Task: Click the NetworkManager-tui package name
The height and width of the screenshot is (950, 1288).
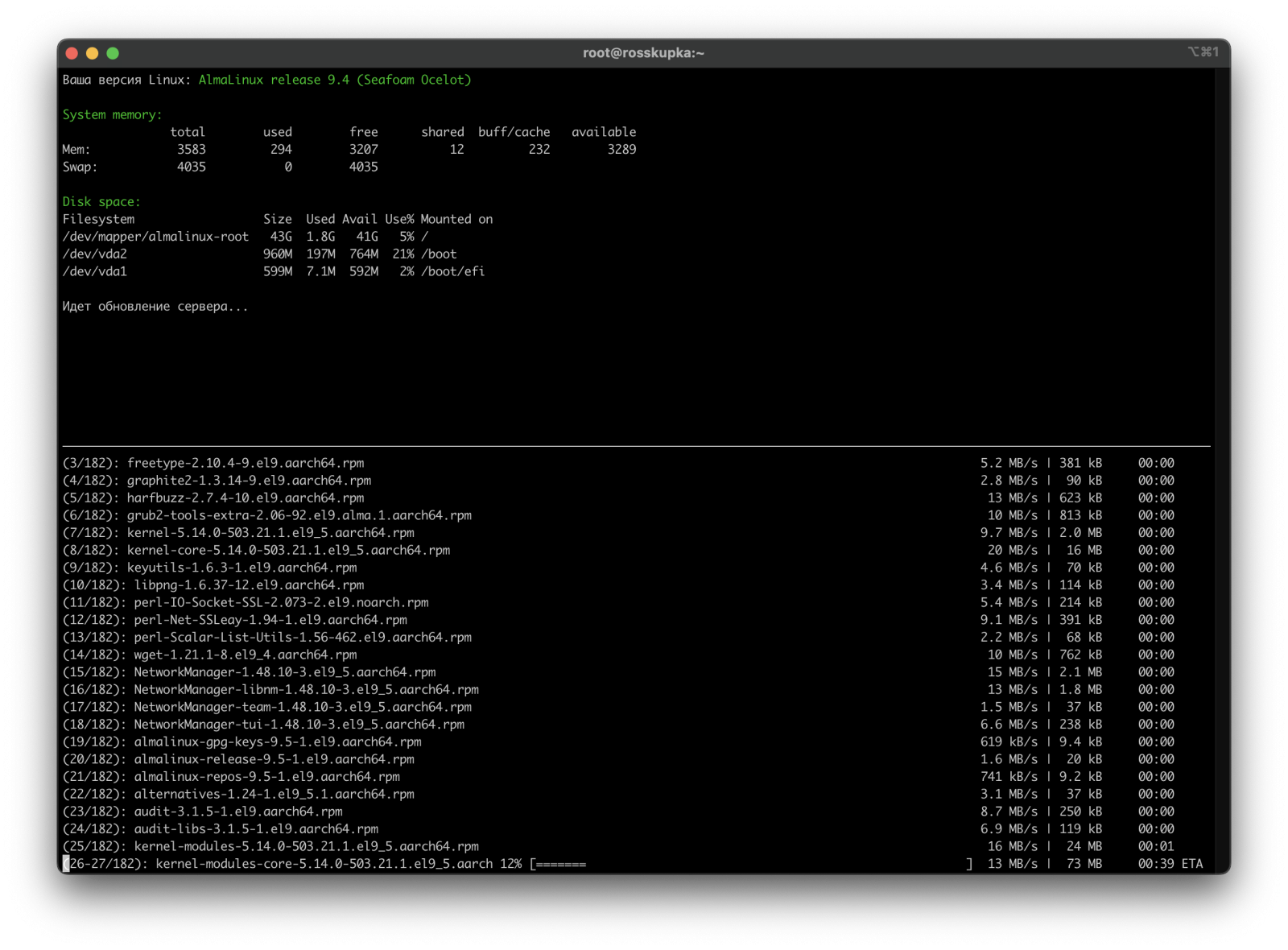Action: click(x=299, y=725)
